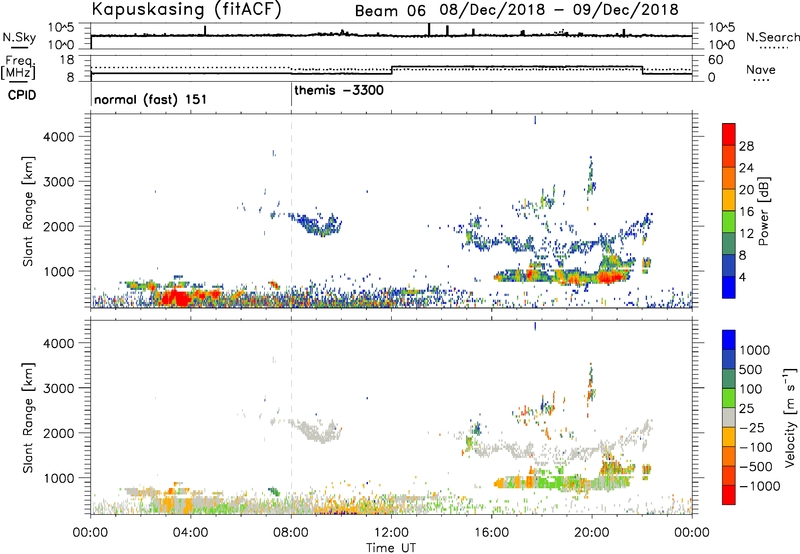The image size is (800, 554).
Task: Click the 4000 tick on power panel
Action: pyautogui.click(x=59, y=137)
